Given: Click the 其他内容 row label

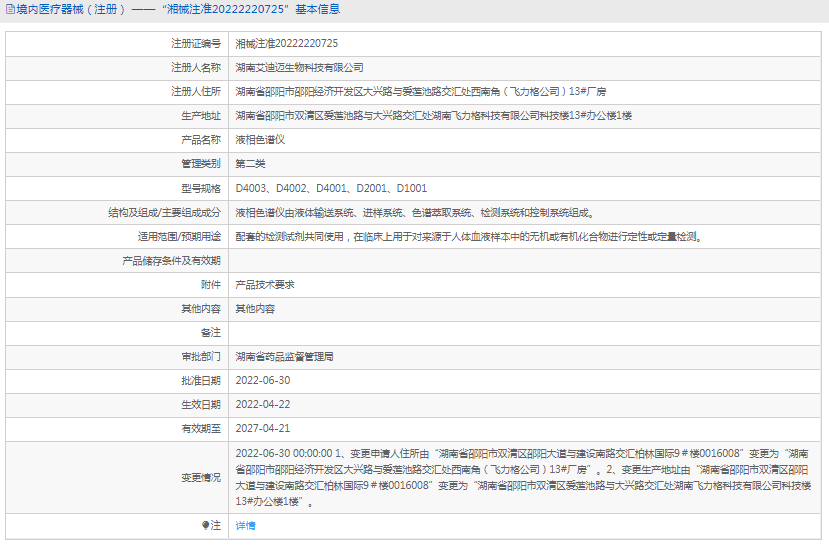Looking at the screenshot, I should tap(201, 309).
